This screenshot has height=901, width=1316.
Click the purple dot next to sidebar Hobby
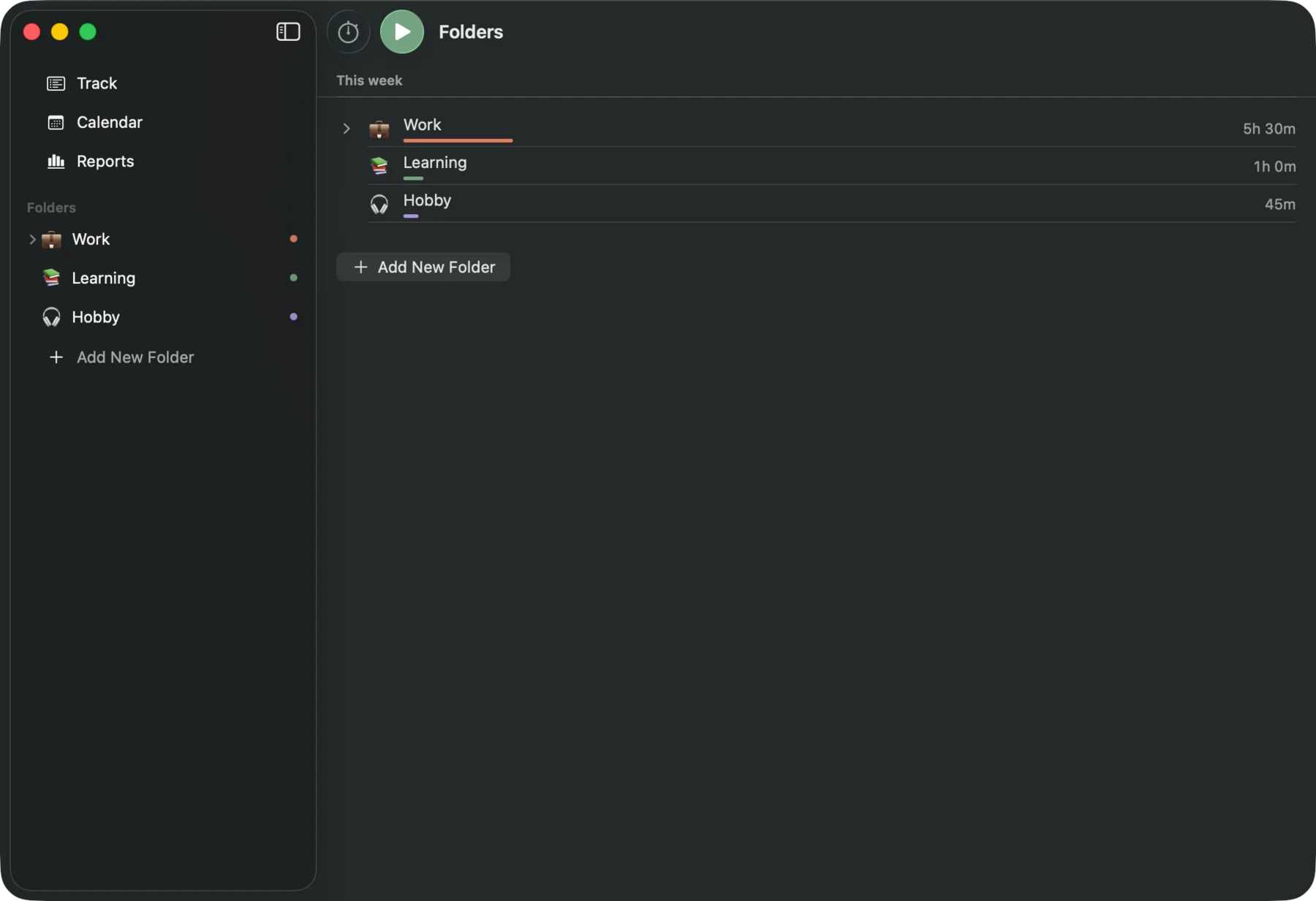click(x=293, y=316)
